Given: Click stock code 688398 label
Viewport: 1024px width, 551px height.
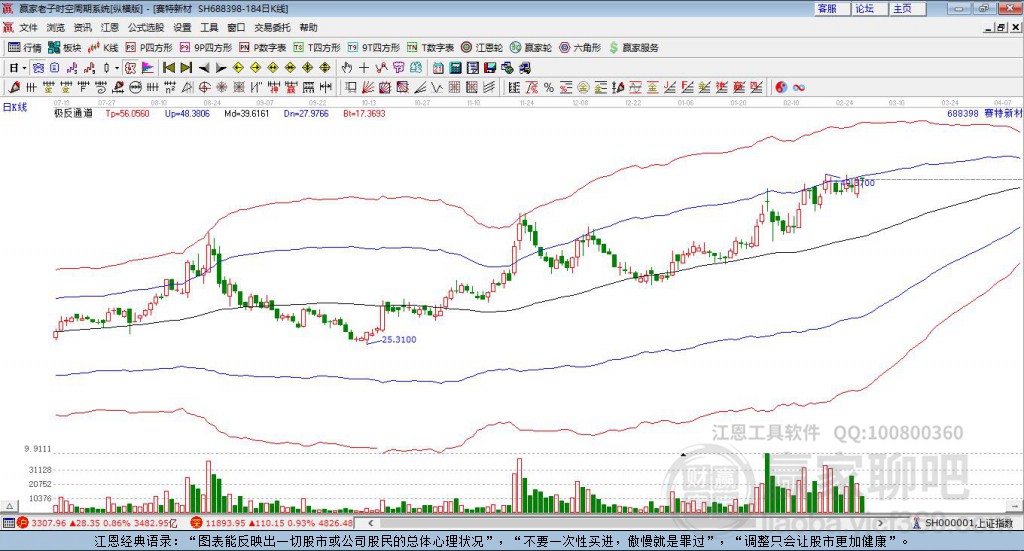Looking at the screenshot, I should point(963,113).
